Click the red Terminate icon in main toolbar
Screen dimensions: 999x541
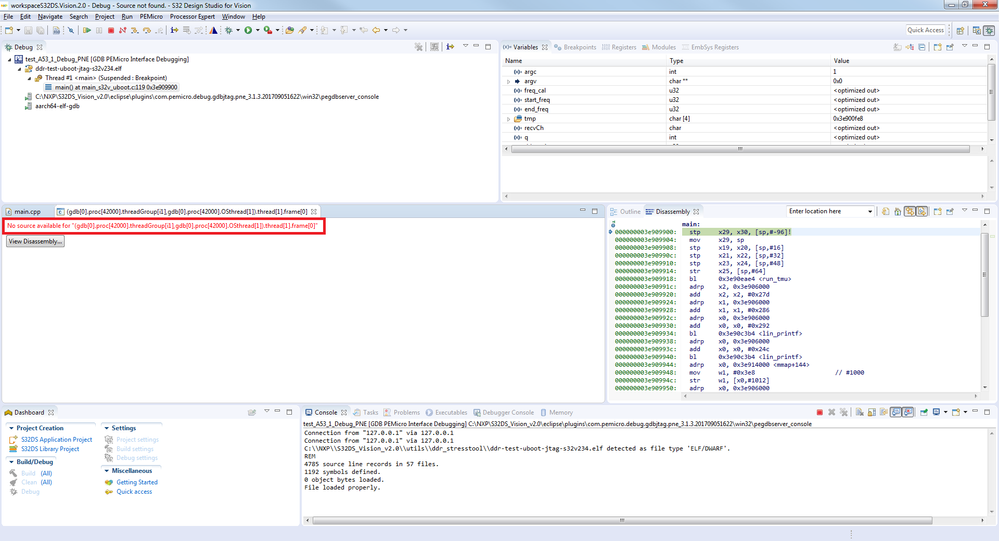pos(111,30)
